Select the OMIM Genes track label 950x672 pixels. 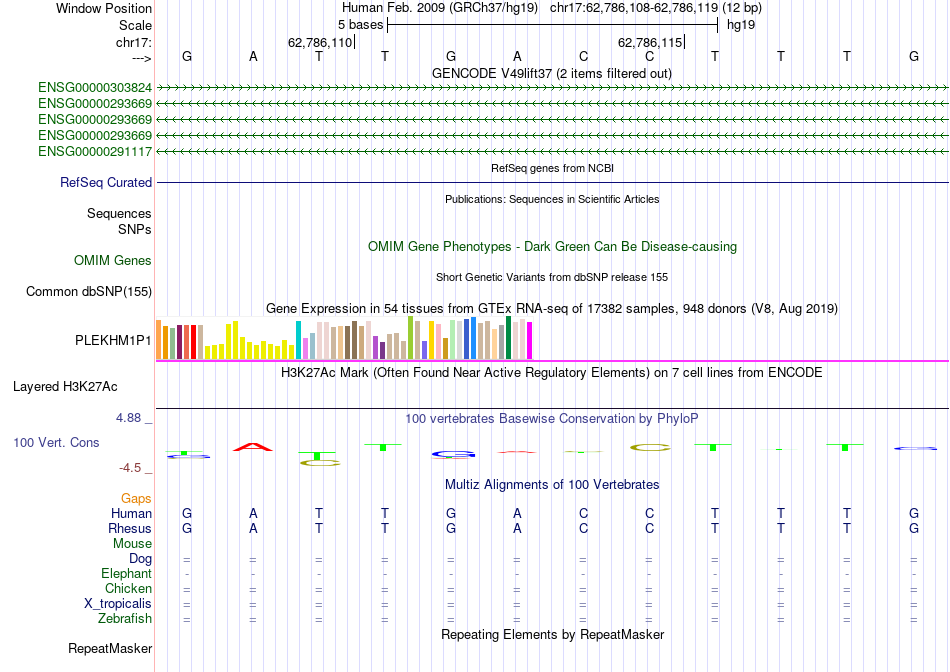(113, 261)
